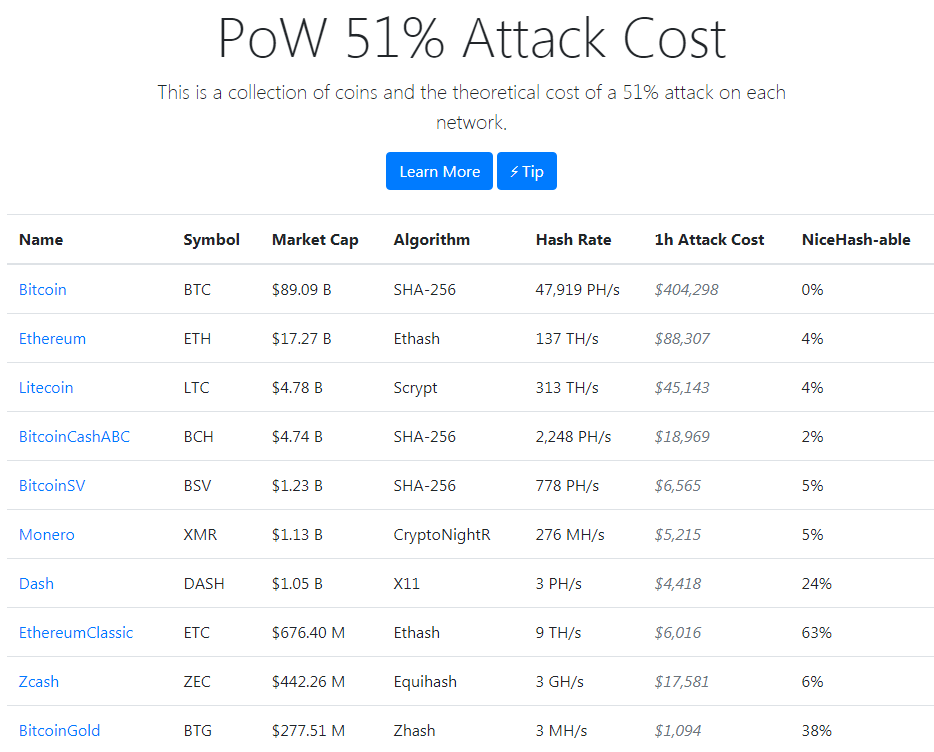Viewport: 934px width, 752px height.
Task: Open the Dash coin link
Action: (37, 584)
